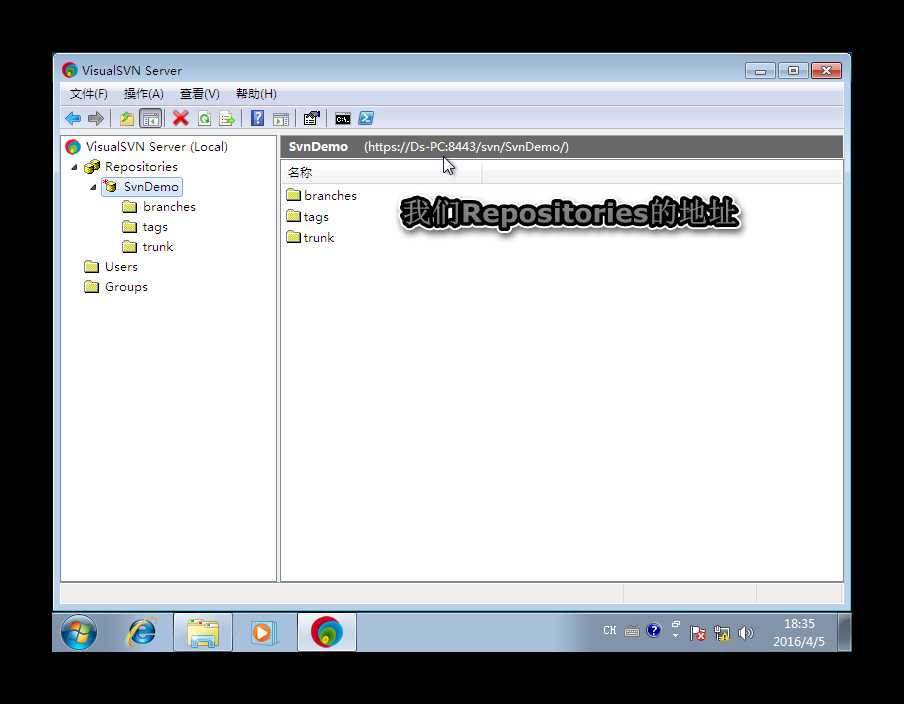904x704 pixels.
Task: Click the network status icon in tray
Action: pyautogui.click(x=721, y=633)
